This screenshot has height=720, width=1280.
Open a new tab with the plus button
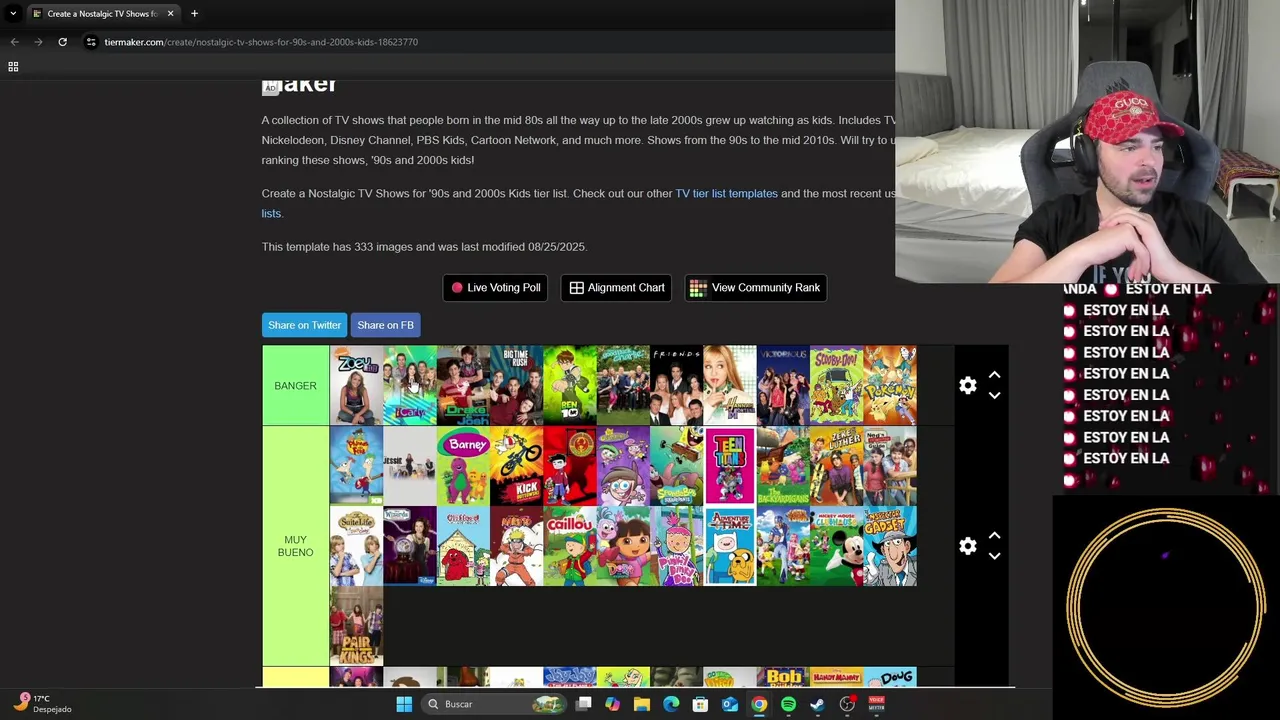pyautogui.click(x=194, y=14)
